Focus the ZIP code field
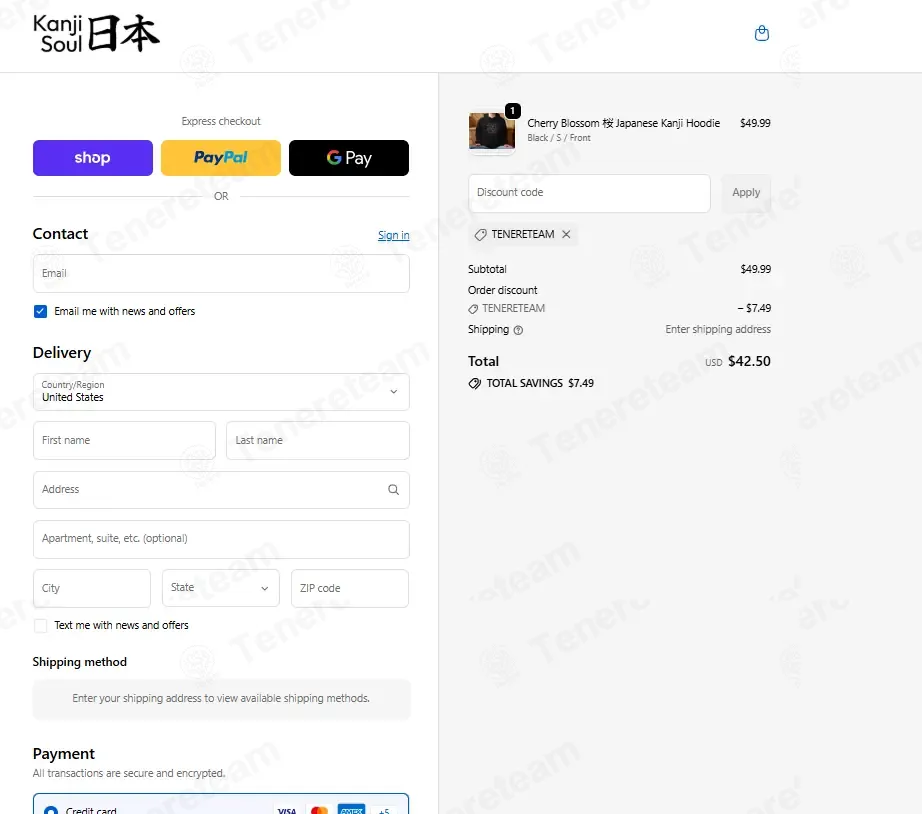 coord(349,588)
